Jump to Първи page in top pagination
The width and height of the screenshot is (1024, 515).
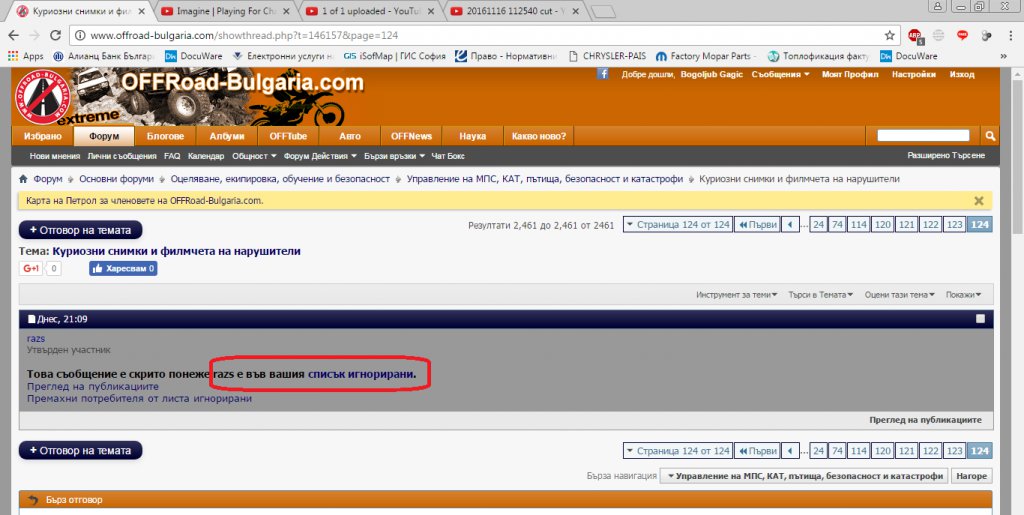pos(758,225)
